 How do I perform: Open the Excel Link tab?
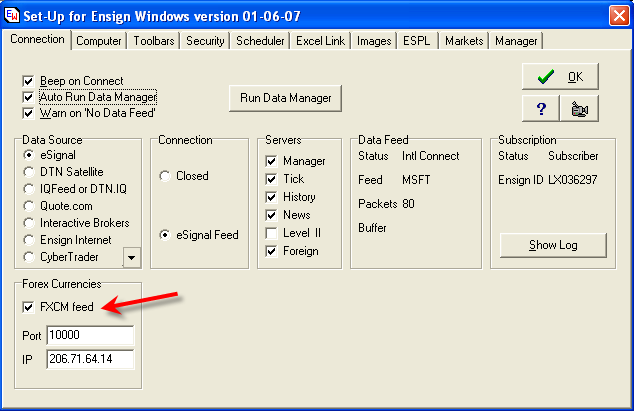[319, 41]
